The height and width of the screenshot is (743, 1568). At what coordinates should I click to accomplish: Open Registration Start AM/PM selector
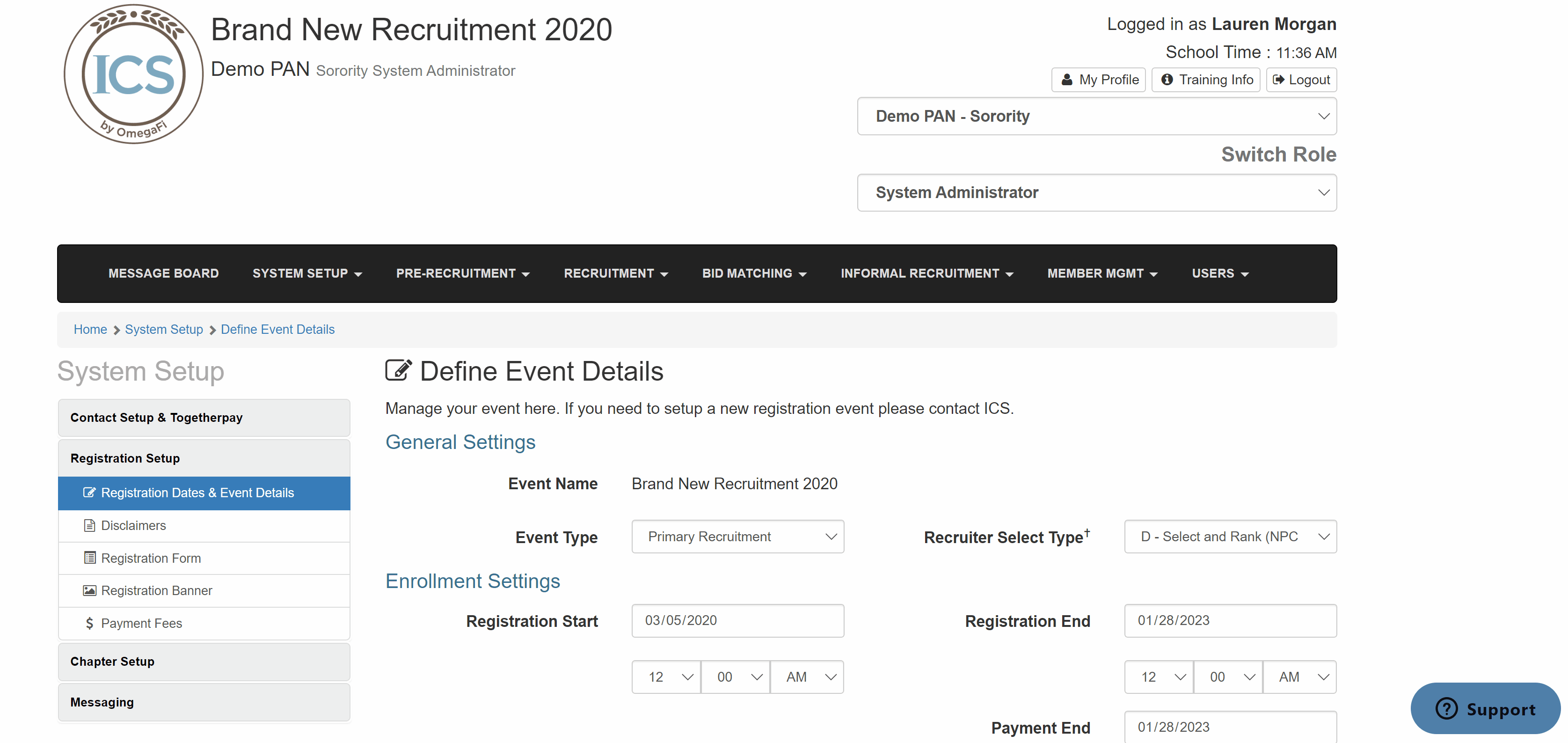tap(807, 677)
